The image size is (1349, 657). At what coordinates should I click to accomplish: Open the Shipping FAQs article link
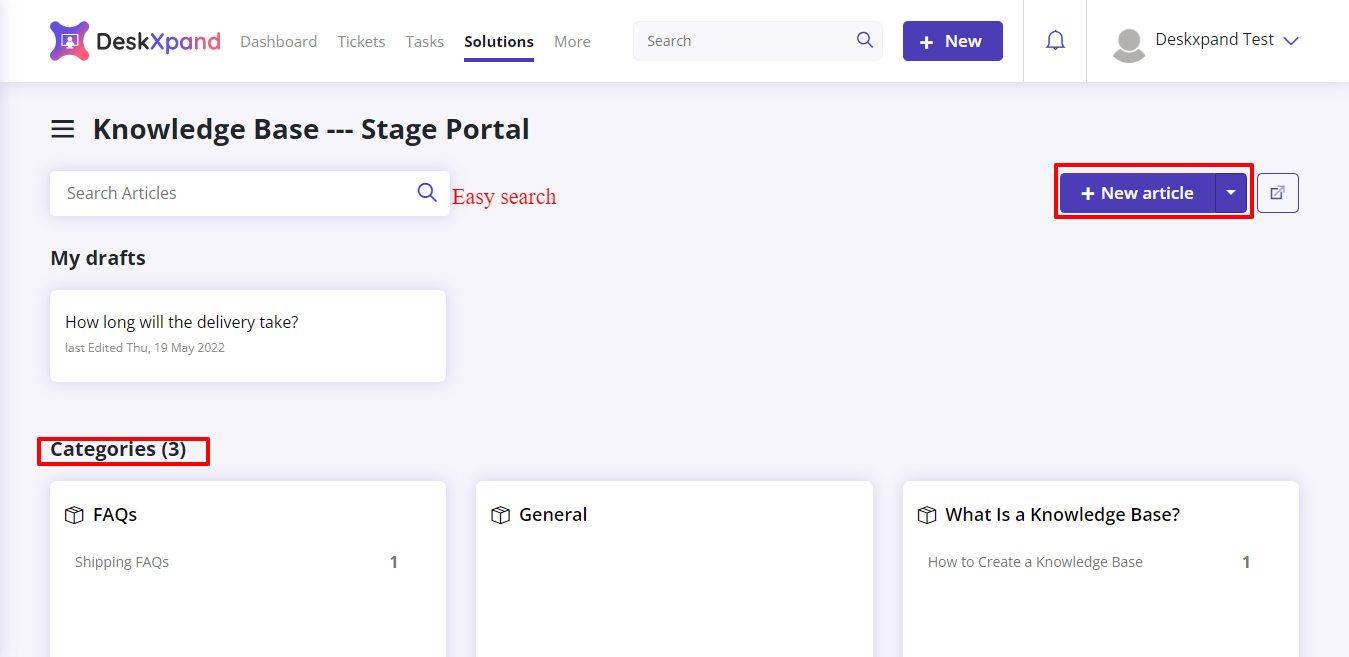coord(121,562)
